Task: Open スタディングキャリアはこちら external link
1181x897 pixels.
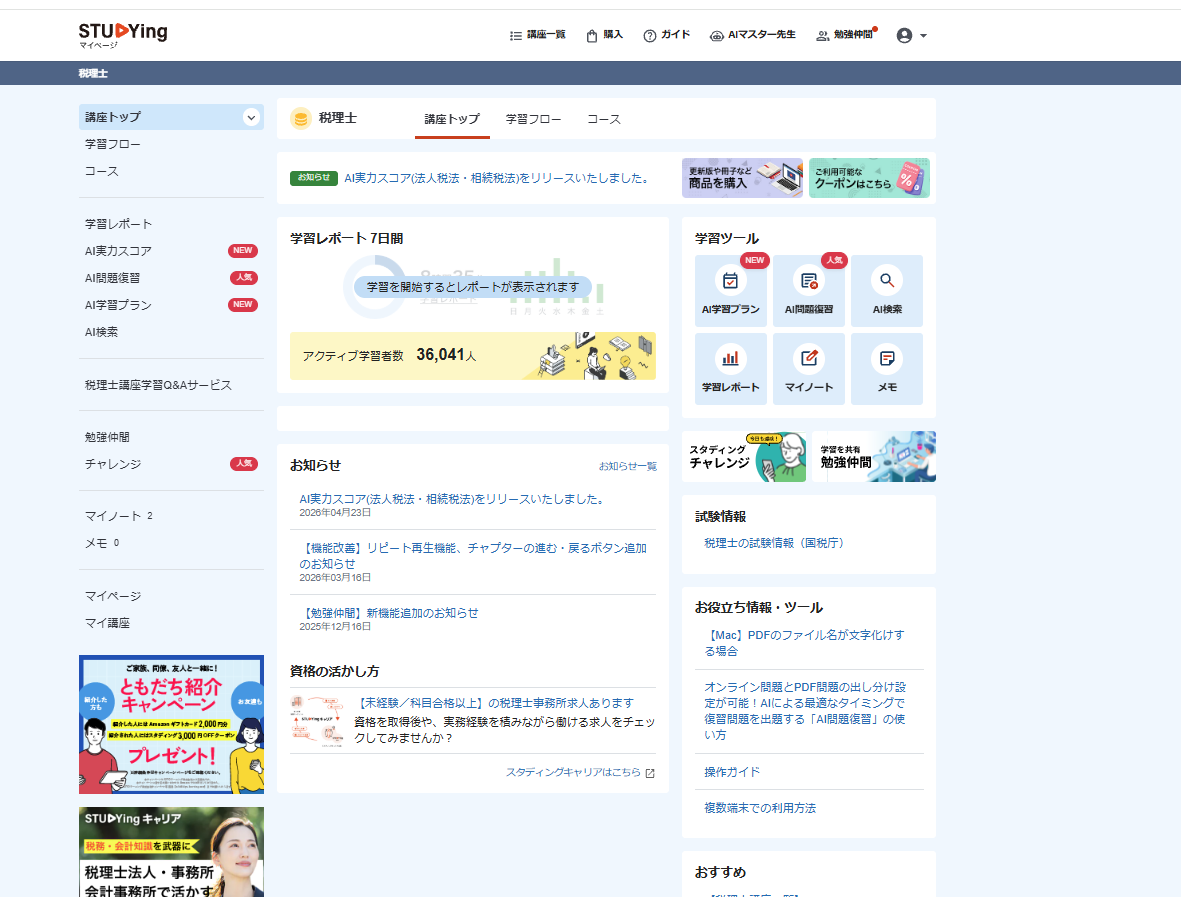Action: (580, 772)
